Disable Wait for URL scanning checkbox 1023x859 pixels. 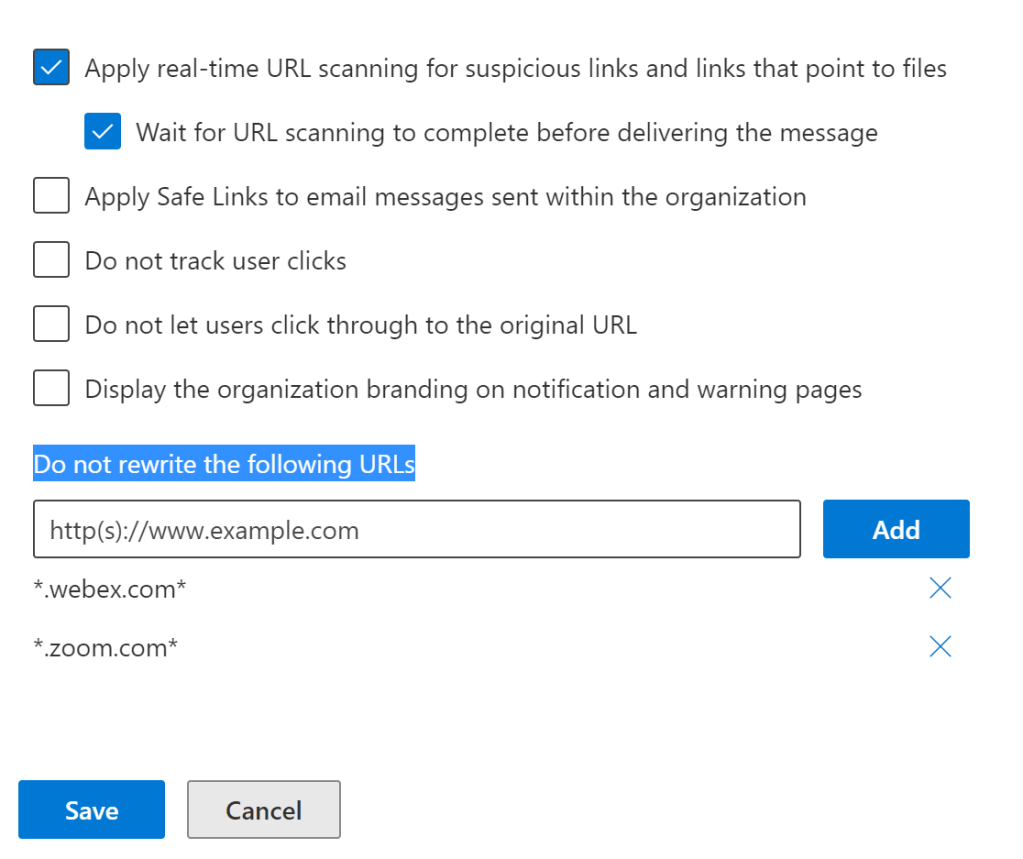103,132
